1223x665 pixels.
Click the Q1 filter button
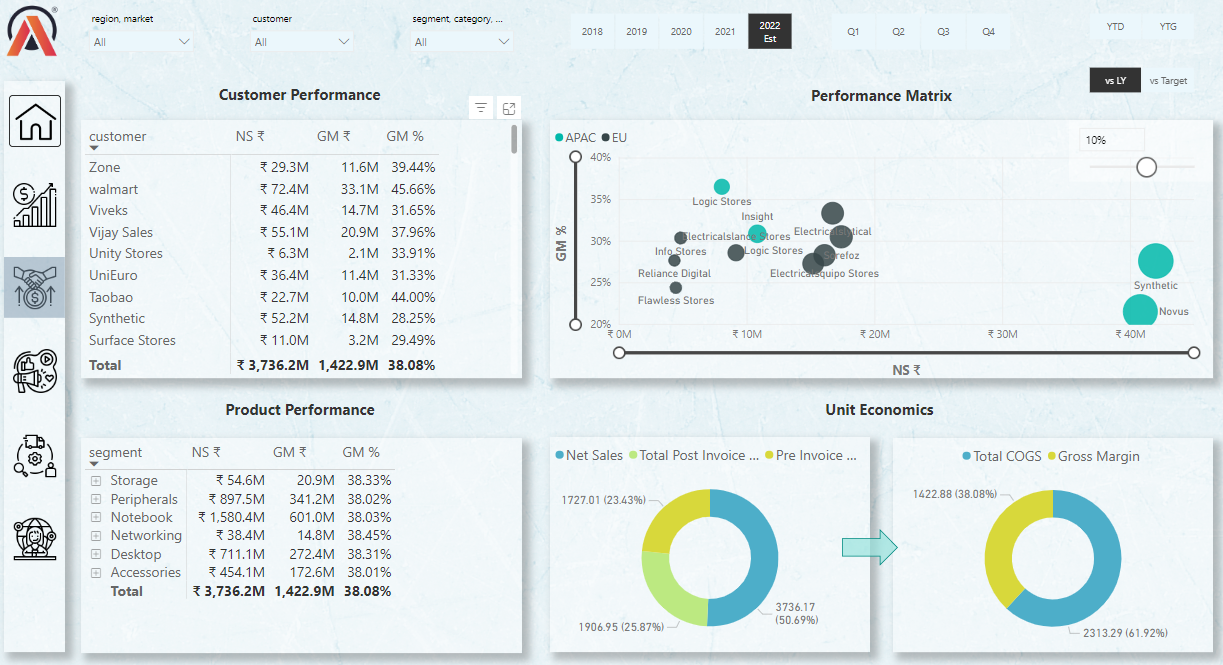coord(853,31)
